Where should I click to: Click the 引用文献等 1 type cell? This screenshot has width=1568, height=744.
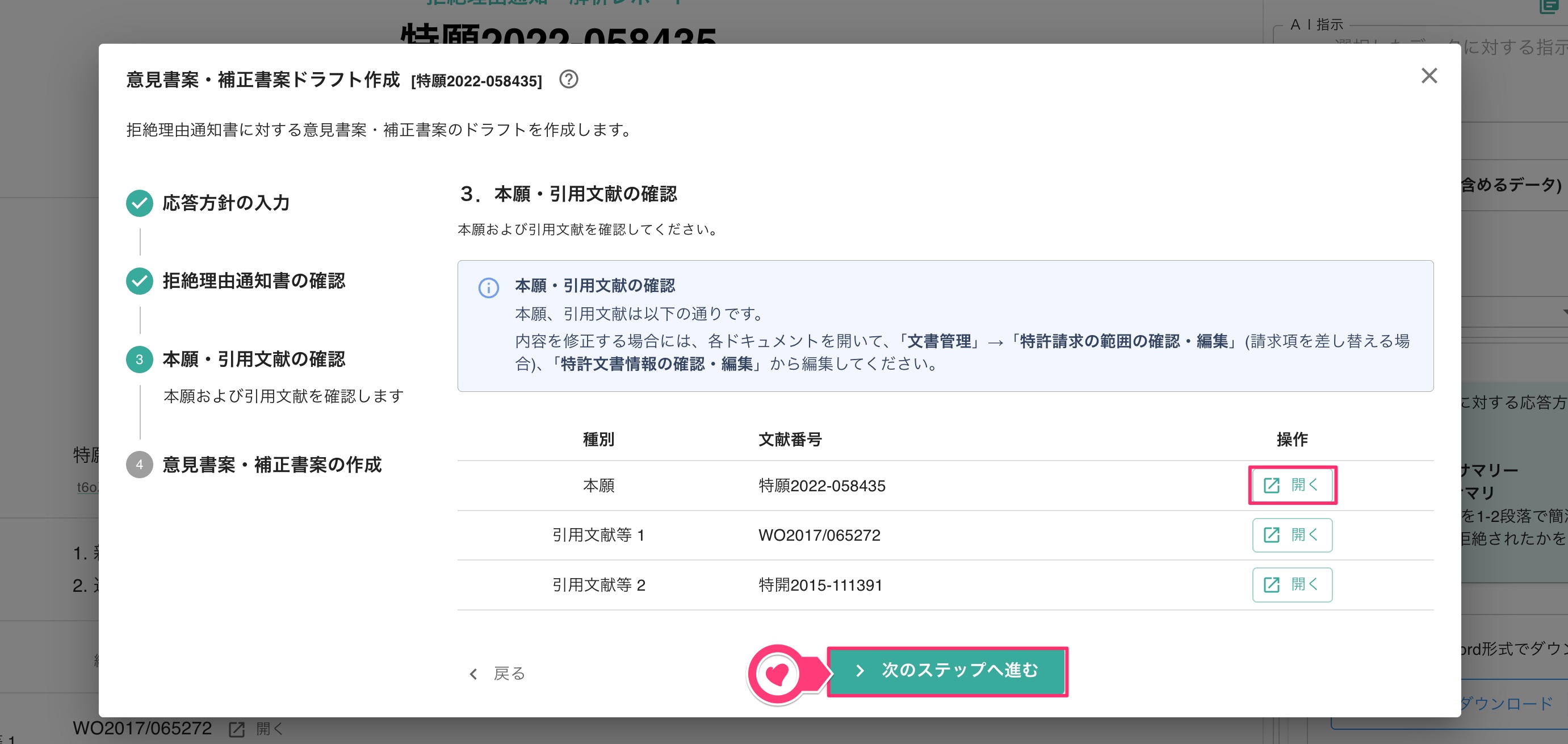click(598, 535)
